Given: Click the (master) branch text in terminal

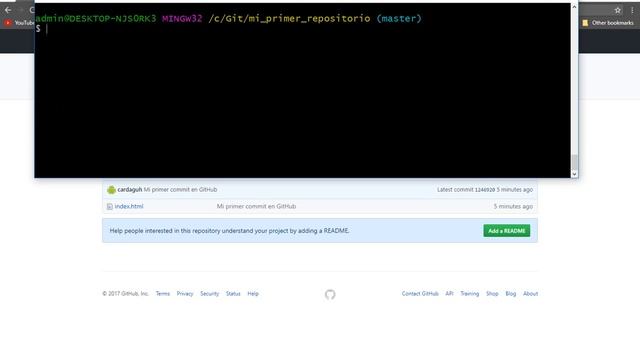Looking at the screenshot, I should [x=399, y=18].
